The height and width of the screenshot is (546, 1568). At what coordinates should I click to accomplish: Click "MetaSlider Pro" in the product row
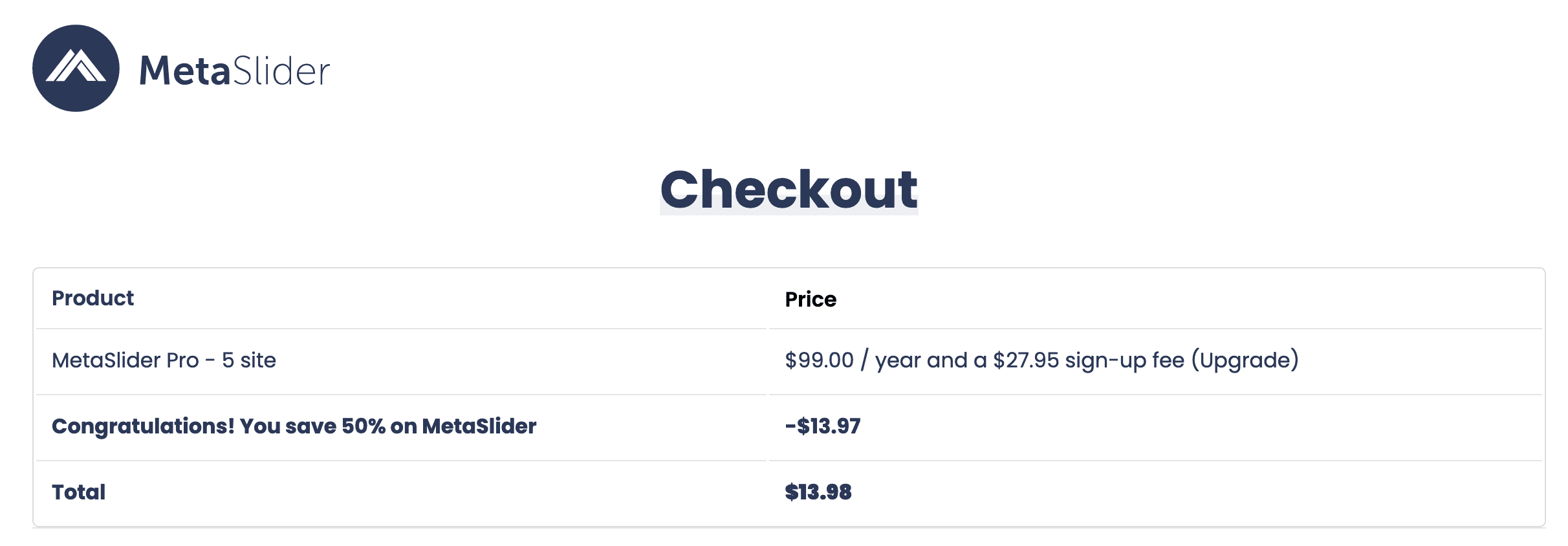coord(125,360)
